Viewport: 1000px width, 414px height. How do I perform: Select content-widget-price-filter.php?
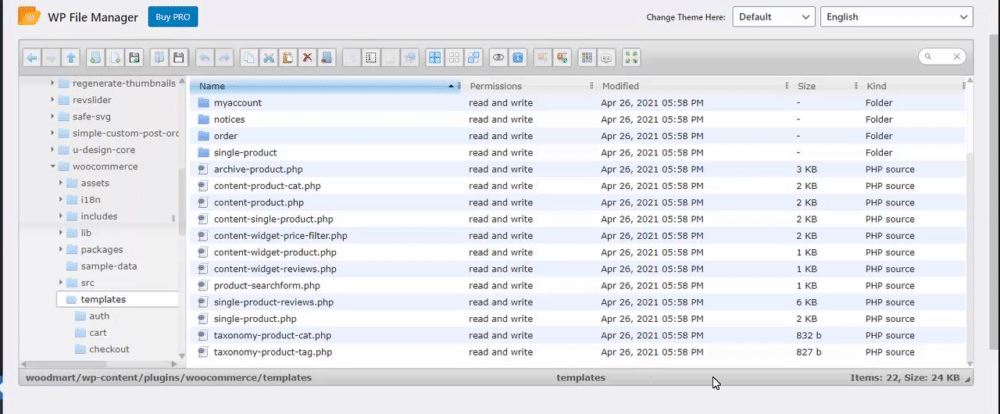pos(577,235)
